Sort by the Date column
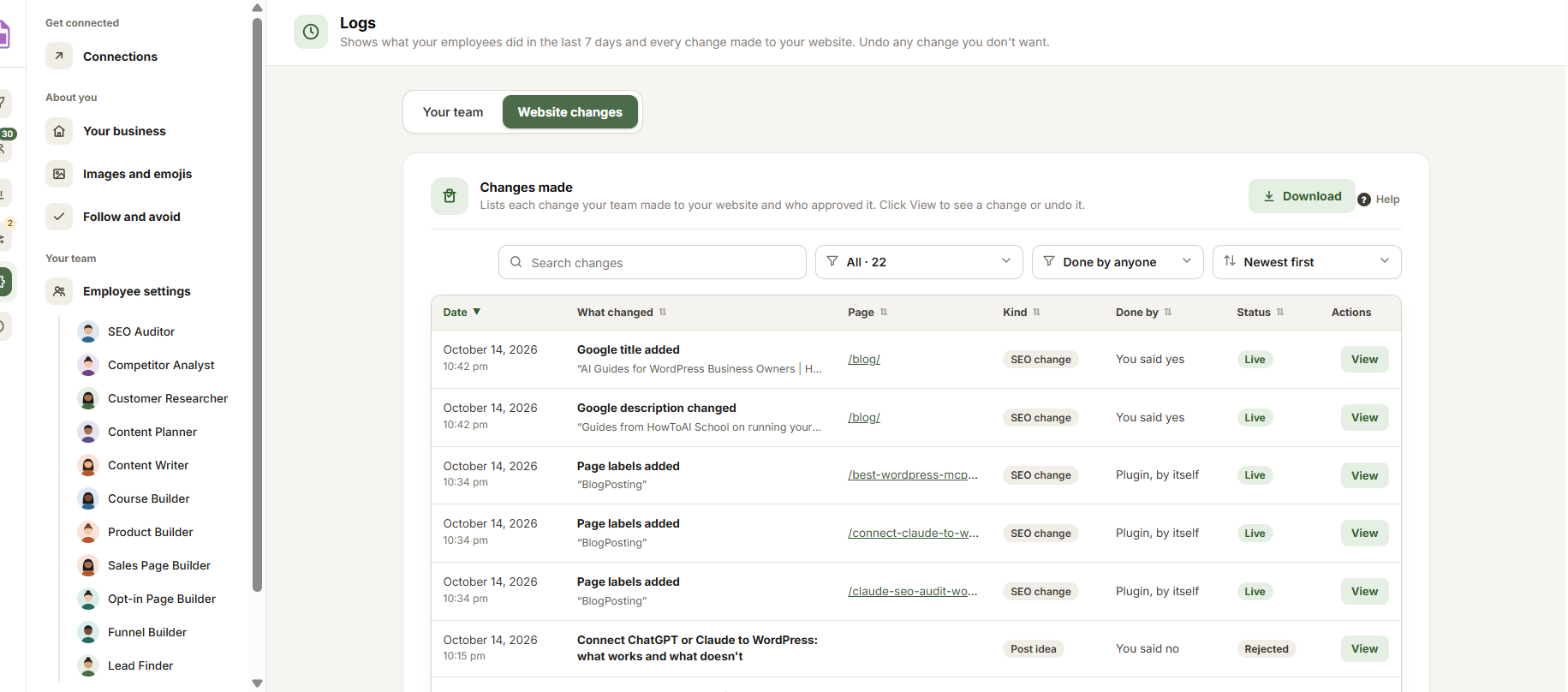 (x=462, y=312)
